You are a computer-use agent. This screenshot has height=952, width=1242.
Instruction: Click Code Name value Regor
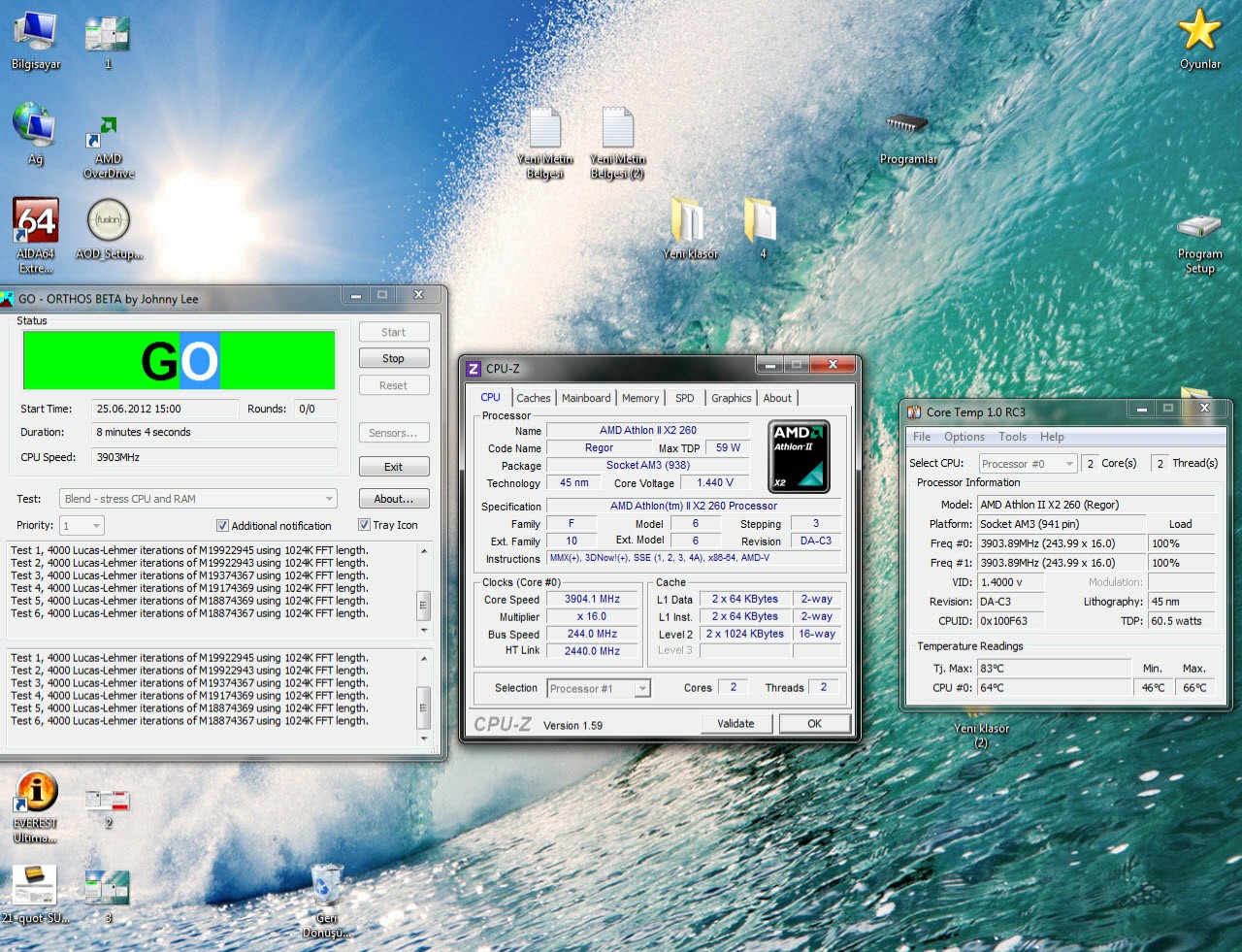(x=599, y=447)
